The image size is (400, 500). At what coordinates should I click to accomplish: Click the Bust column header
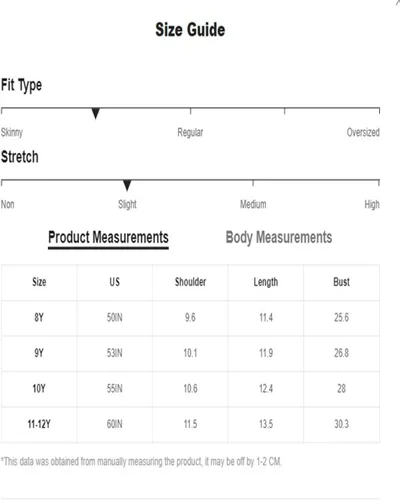(x=341, y=282)
